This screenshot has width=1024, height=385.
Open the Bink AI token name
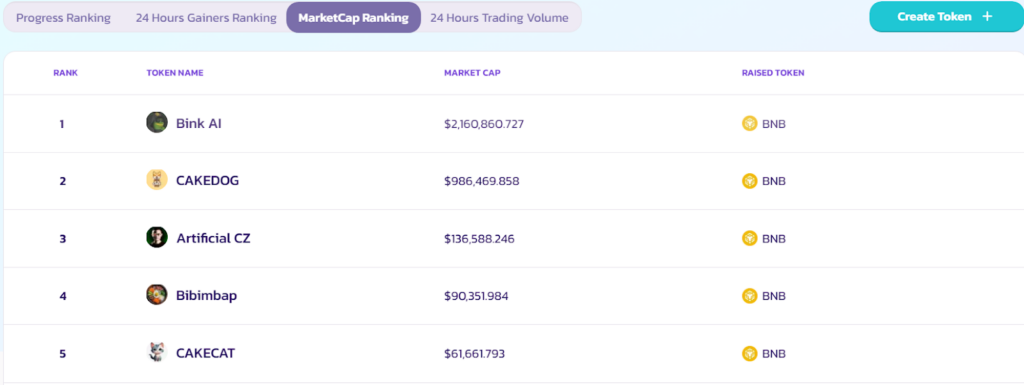click(199, 123)
